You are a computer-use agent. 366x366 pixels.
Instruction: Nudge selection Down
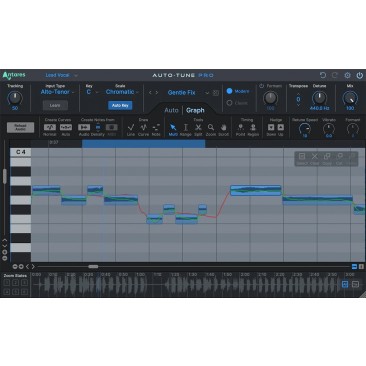(x=271, y=127)
